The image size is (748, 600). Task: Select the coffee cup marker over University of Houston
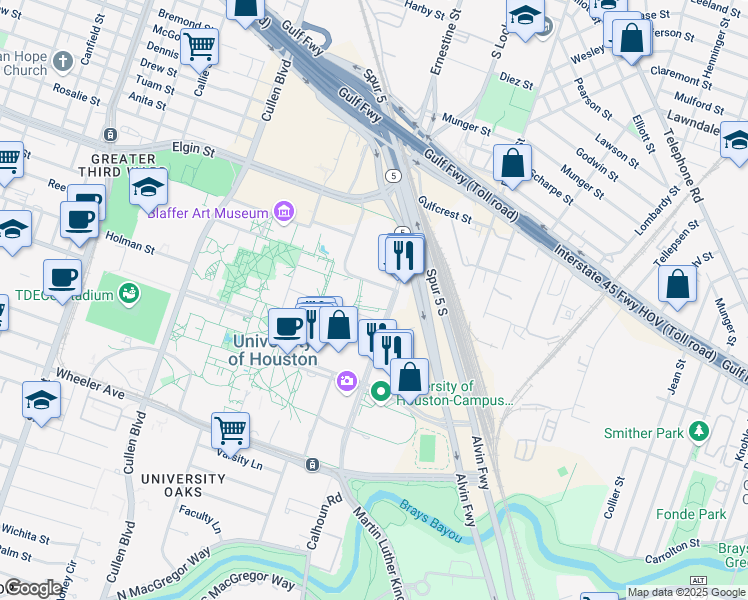click(287, 328)
